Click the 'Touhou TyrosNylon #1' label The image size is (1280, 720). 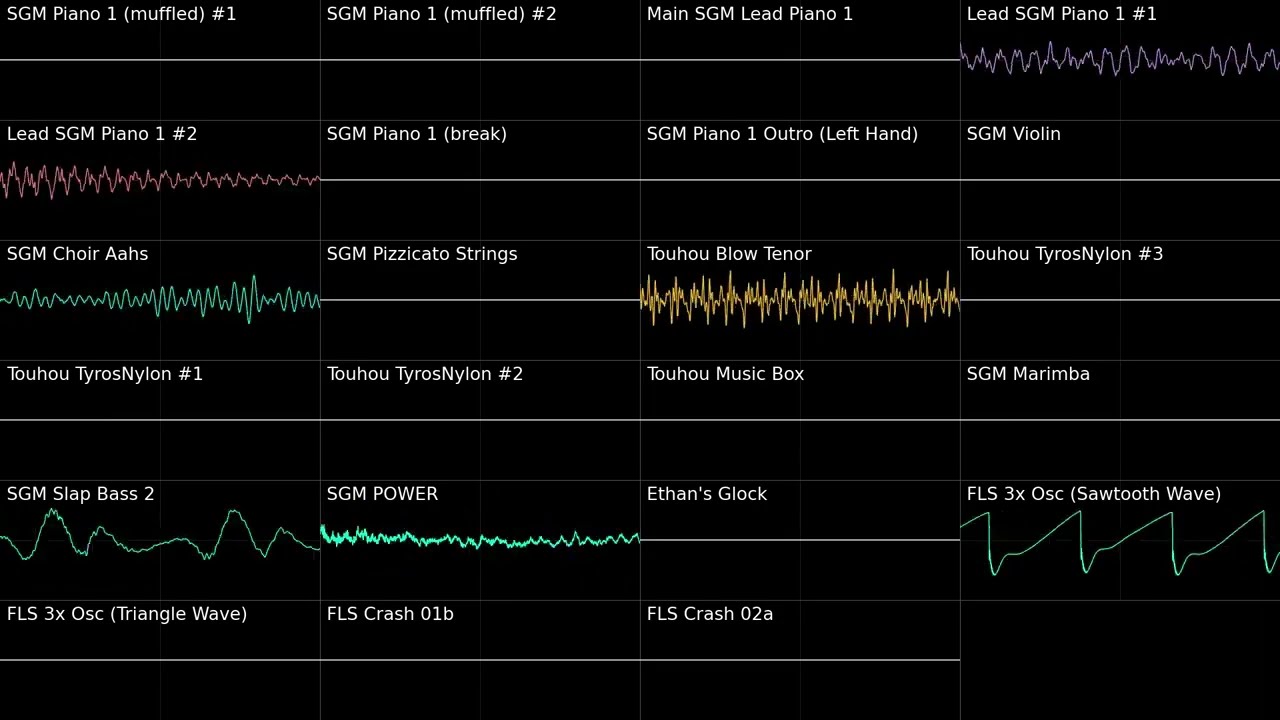coord(104,374)
